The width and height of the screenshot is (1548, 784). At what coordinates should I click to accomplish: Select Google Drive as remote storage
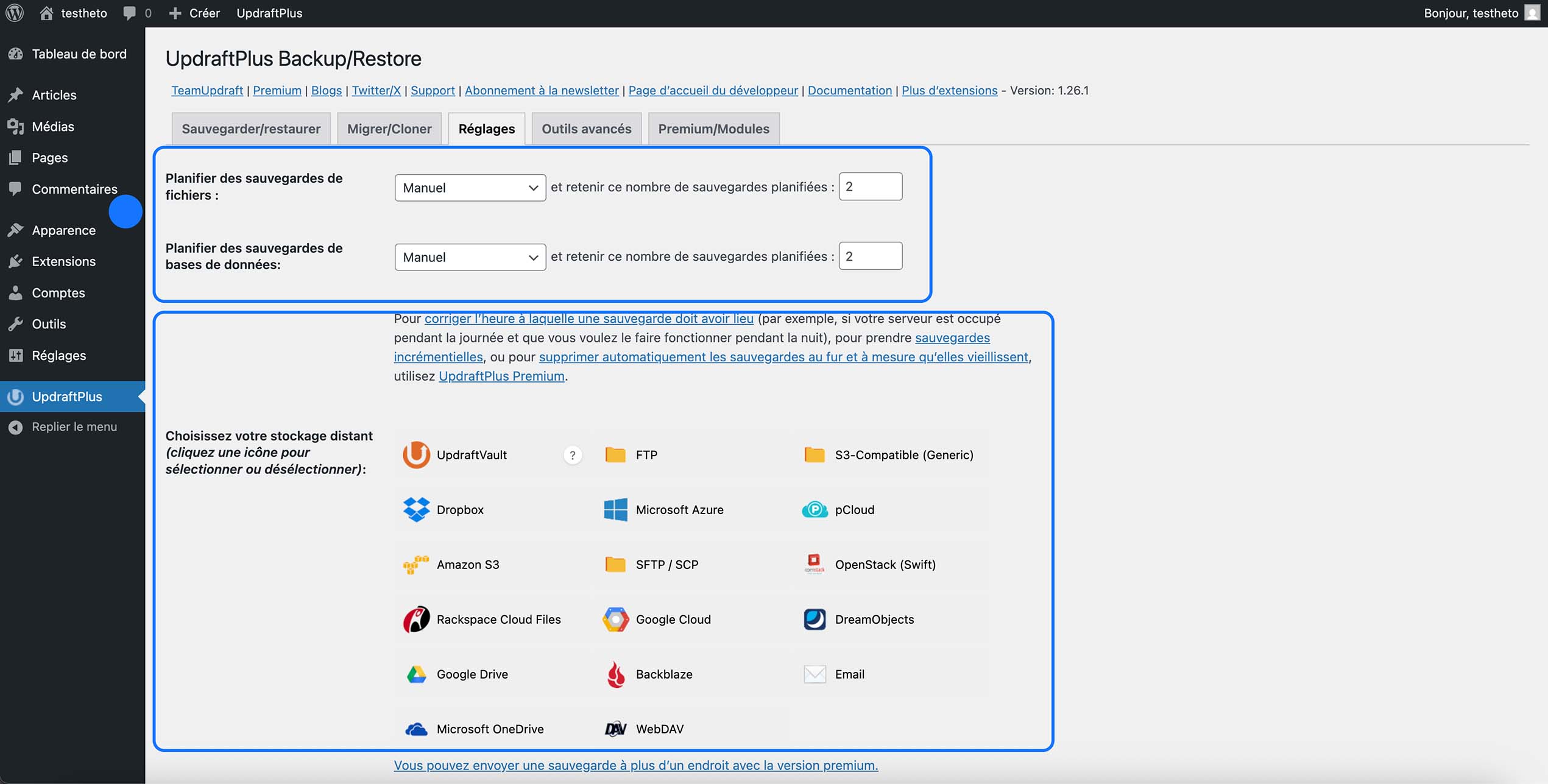pyautogui.click(x=416, y=674)
